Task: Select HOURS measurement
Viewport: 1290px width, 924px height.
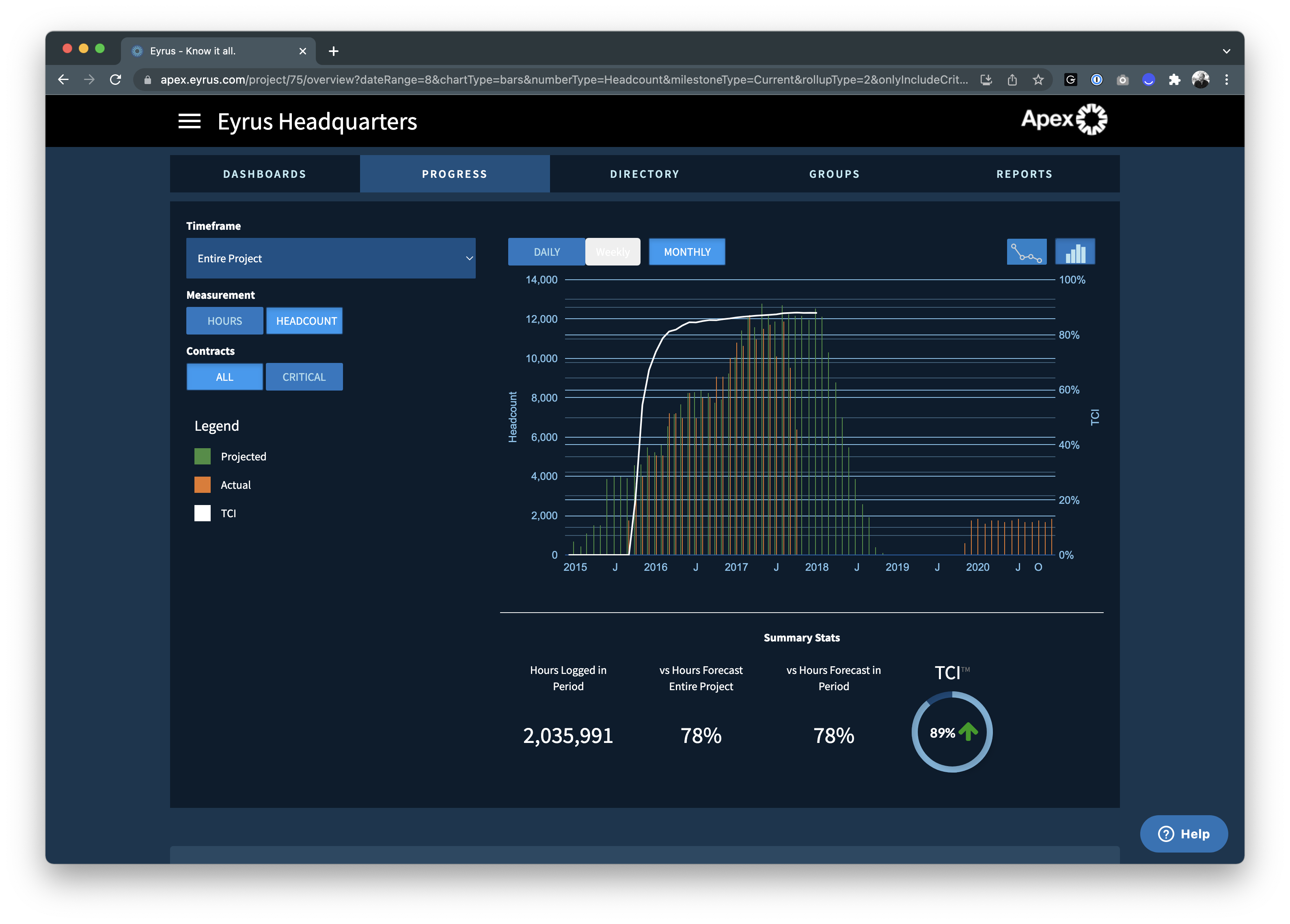Action: pos(224,321)
